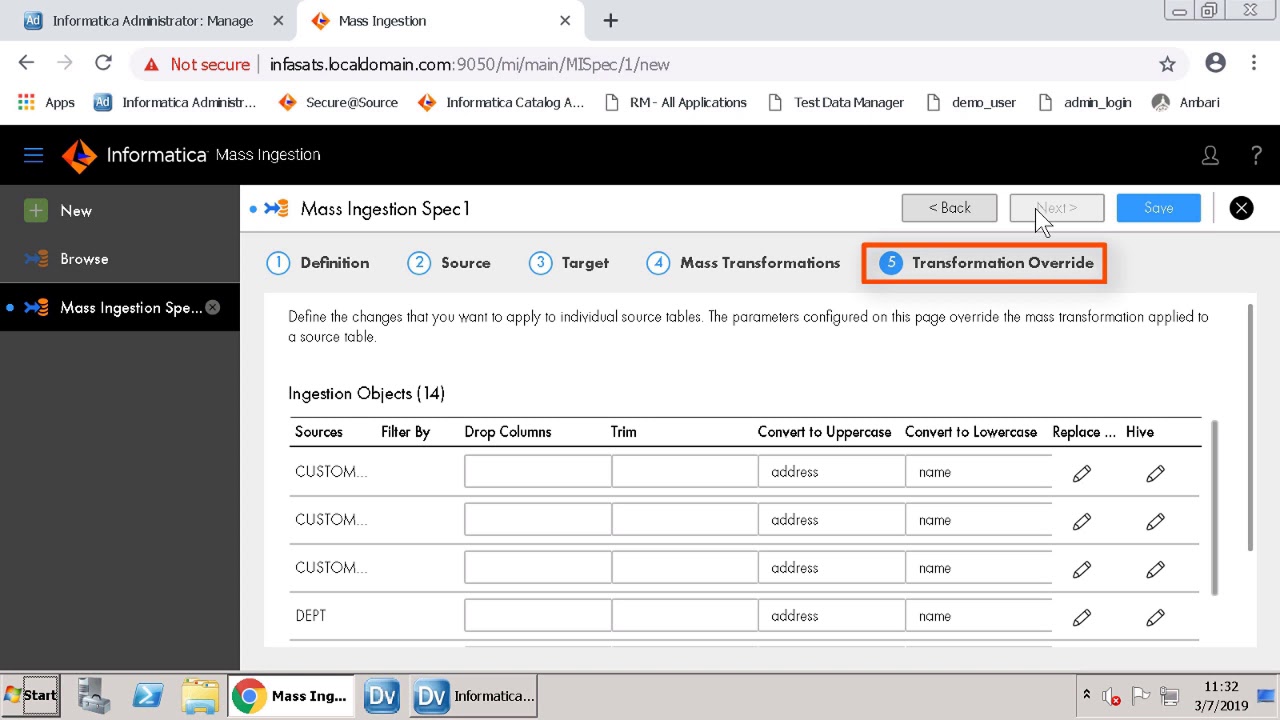Viewport: 1280px width, 720px height.
Task: Click the Convert to Lowercase header
Action: [x=971, y=432]
